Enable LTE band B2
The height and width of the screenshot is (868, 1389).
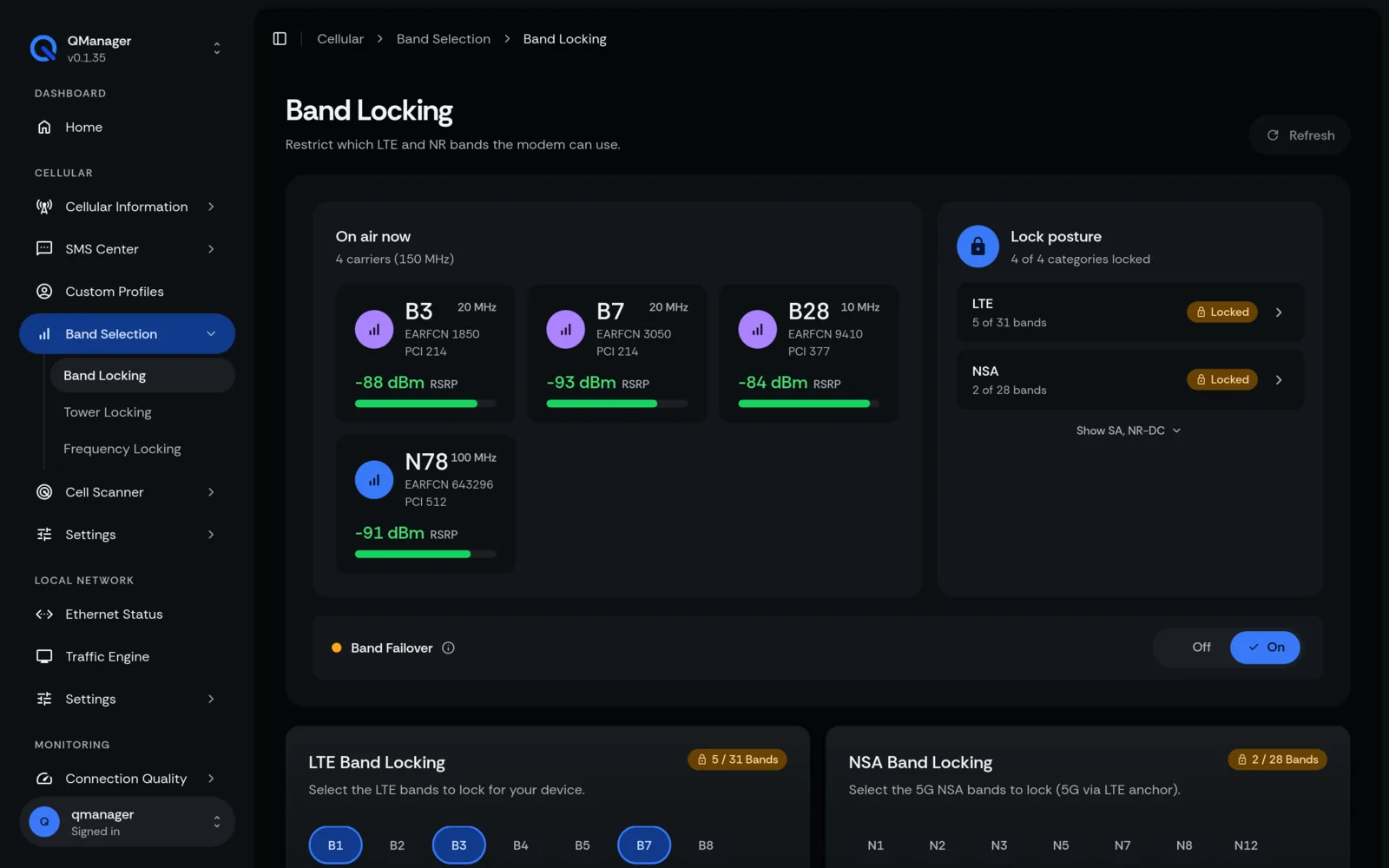point(397,845)
